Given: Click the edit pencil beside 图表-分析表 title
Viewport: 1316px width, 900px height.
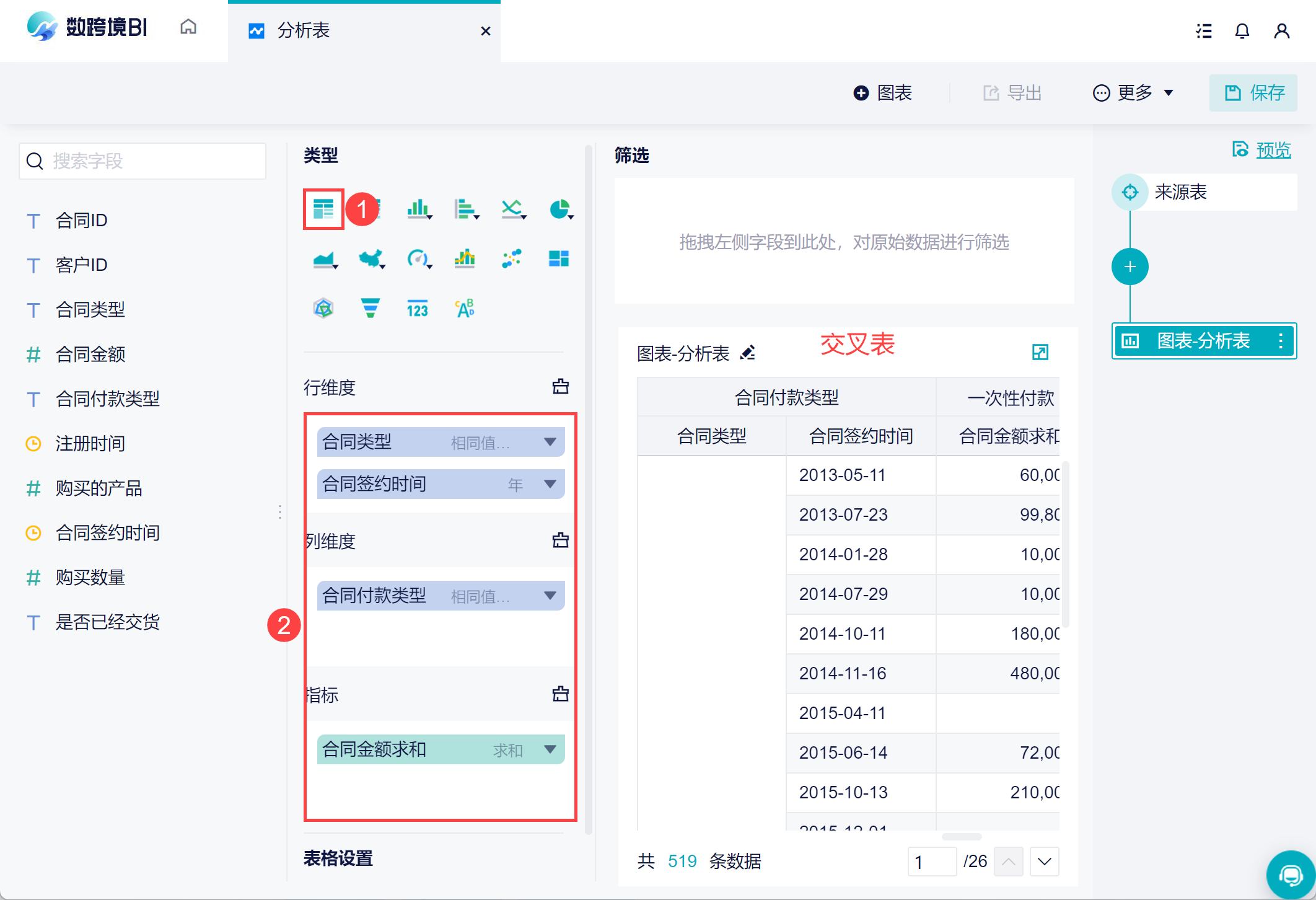Looking at the screenshot, I should tap(748, 353).
